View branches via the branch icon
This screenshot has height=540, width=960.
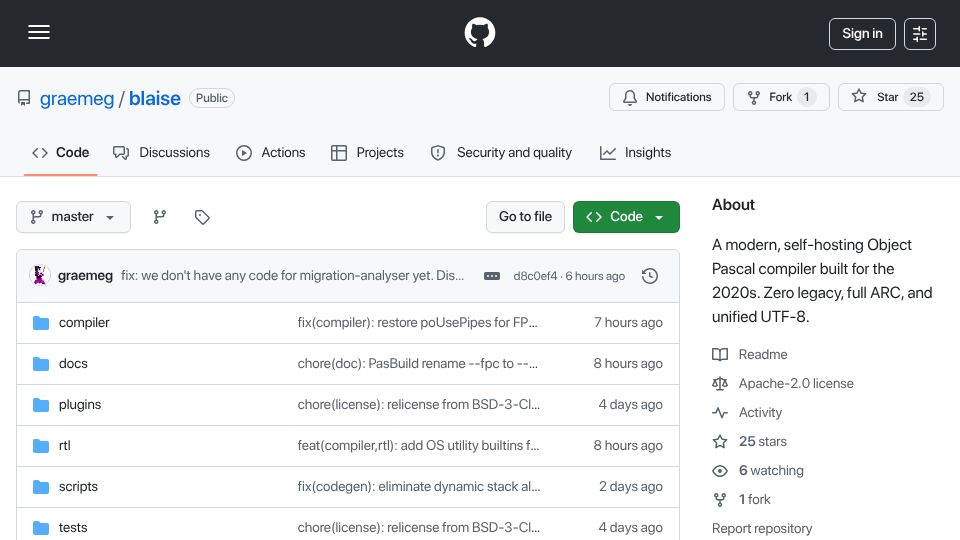coord(160,217)
